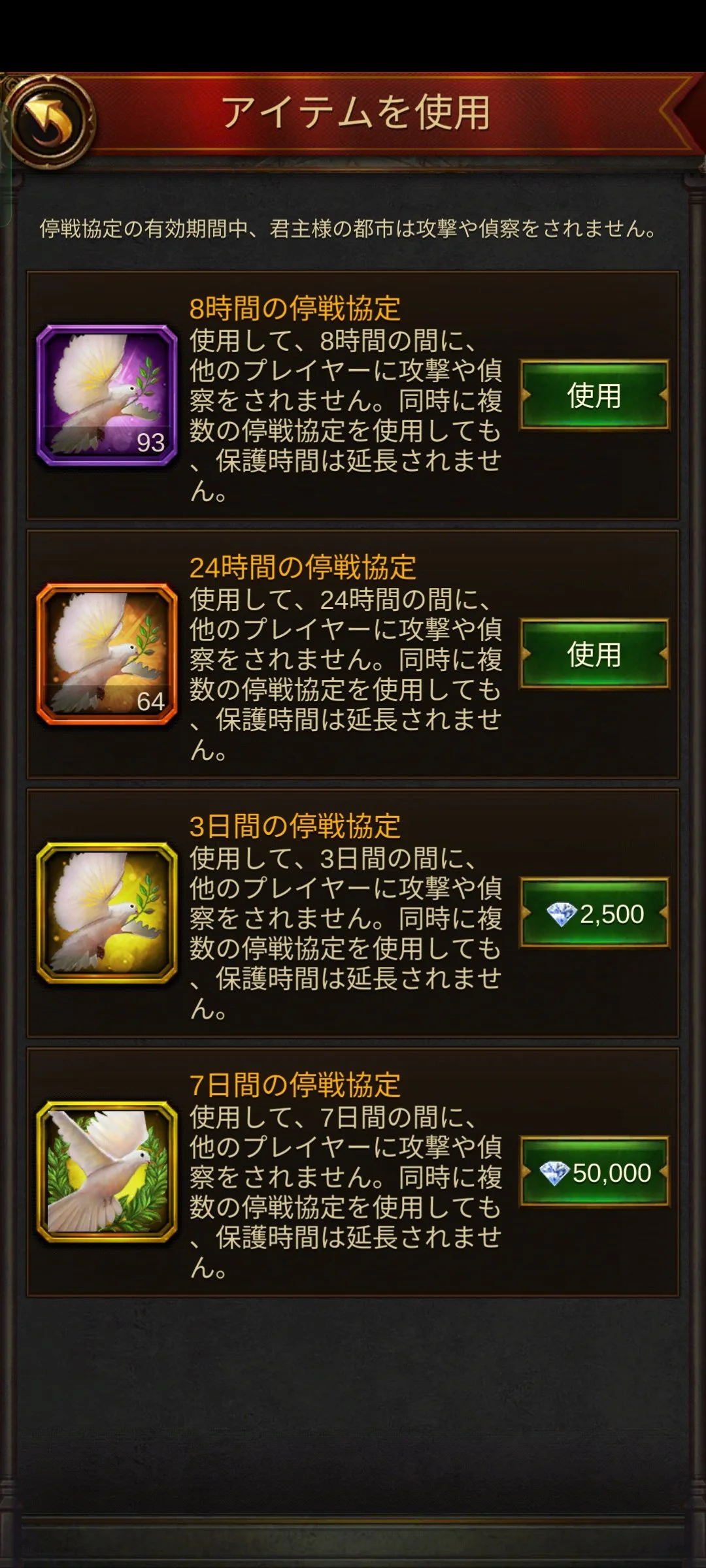Click the 64 quantity badge on 24-hour item

coord(150,702)
